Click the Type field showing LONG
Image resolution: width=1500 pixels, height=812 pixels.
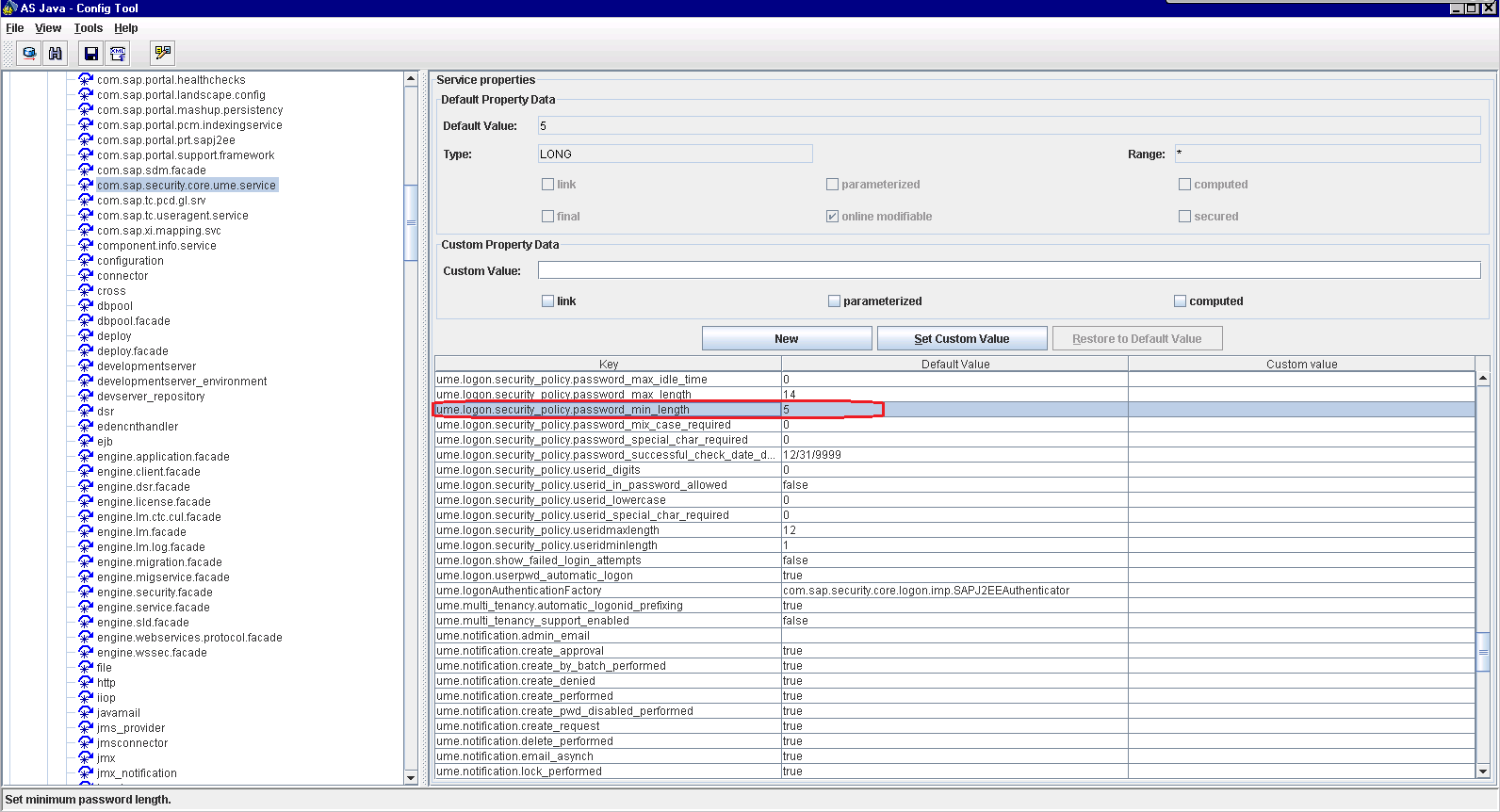pyautogui.click(x=675, y=154)
